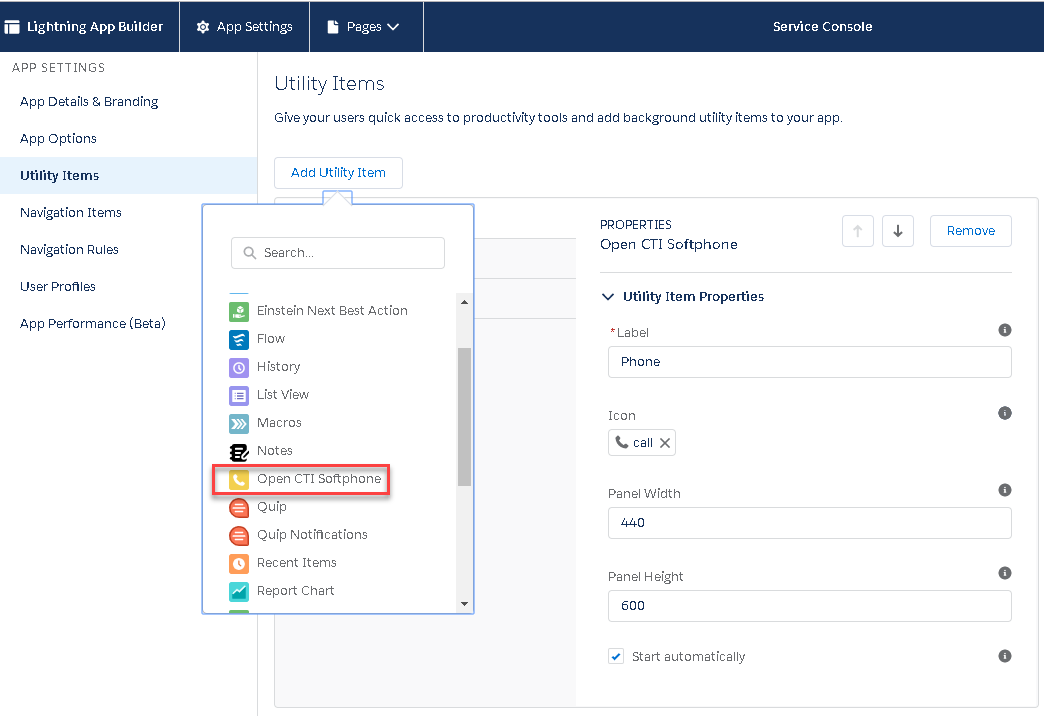Click the Panel Width input field

tap(809, 523)
